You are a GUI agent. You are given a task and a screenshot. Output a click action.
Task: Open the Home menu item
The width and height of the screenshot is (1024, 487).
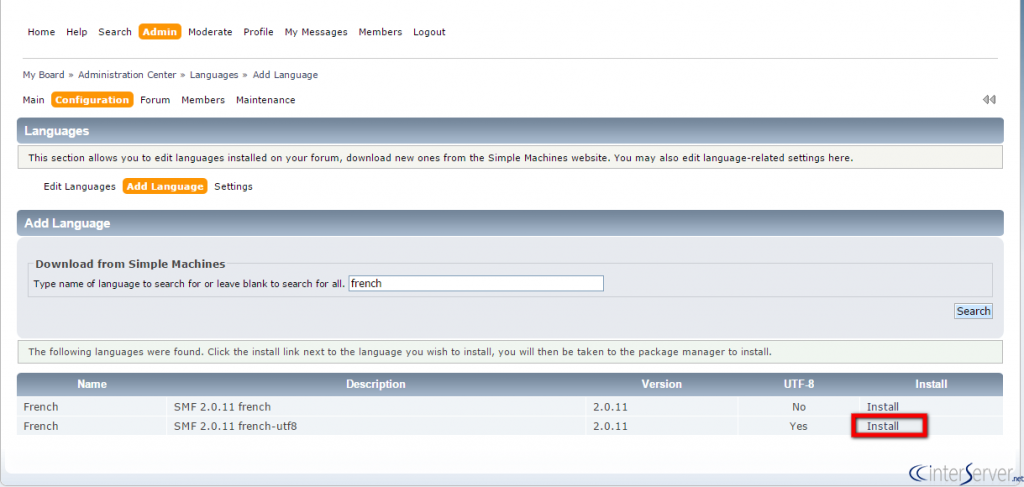tap(41, 32)
